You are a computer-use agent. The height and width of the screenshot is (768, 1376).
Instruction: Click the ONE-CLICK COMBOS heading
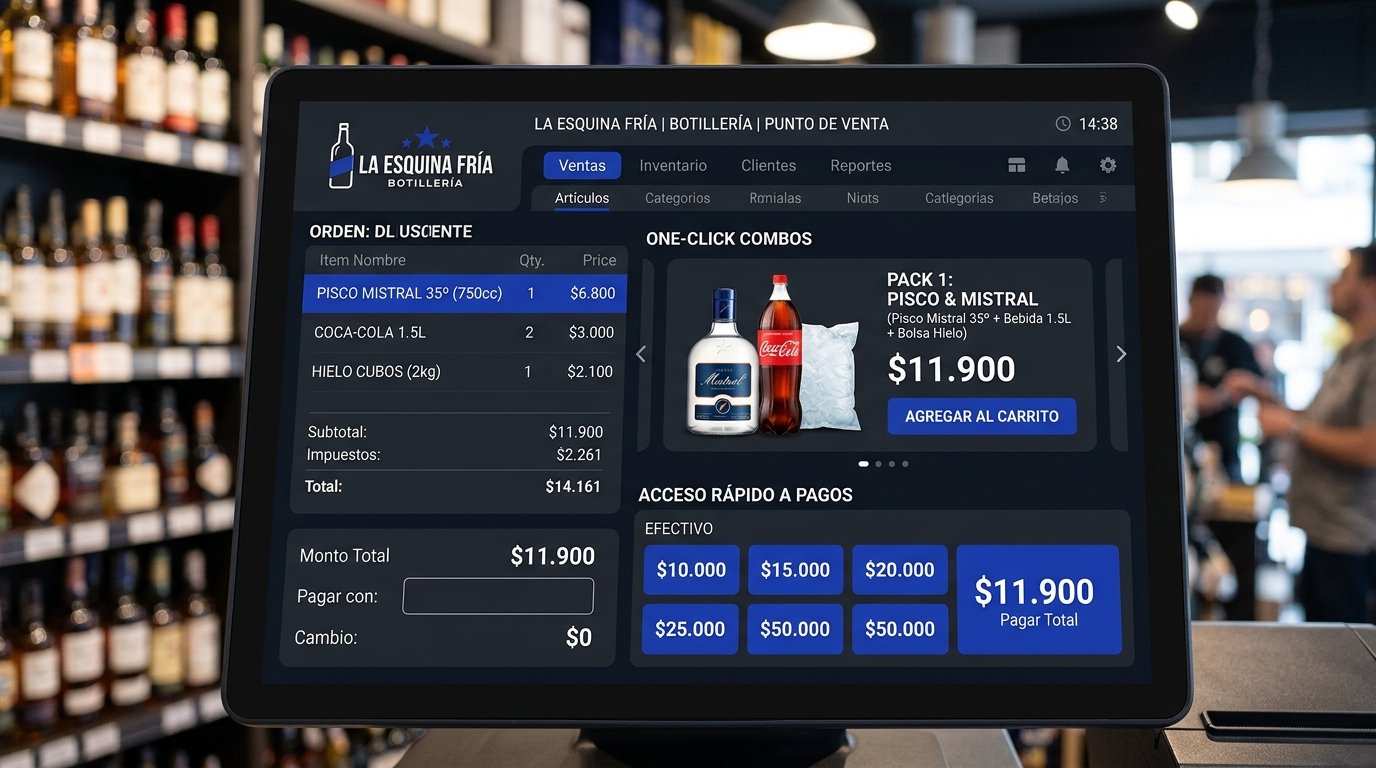[x=729, y=239]
